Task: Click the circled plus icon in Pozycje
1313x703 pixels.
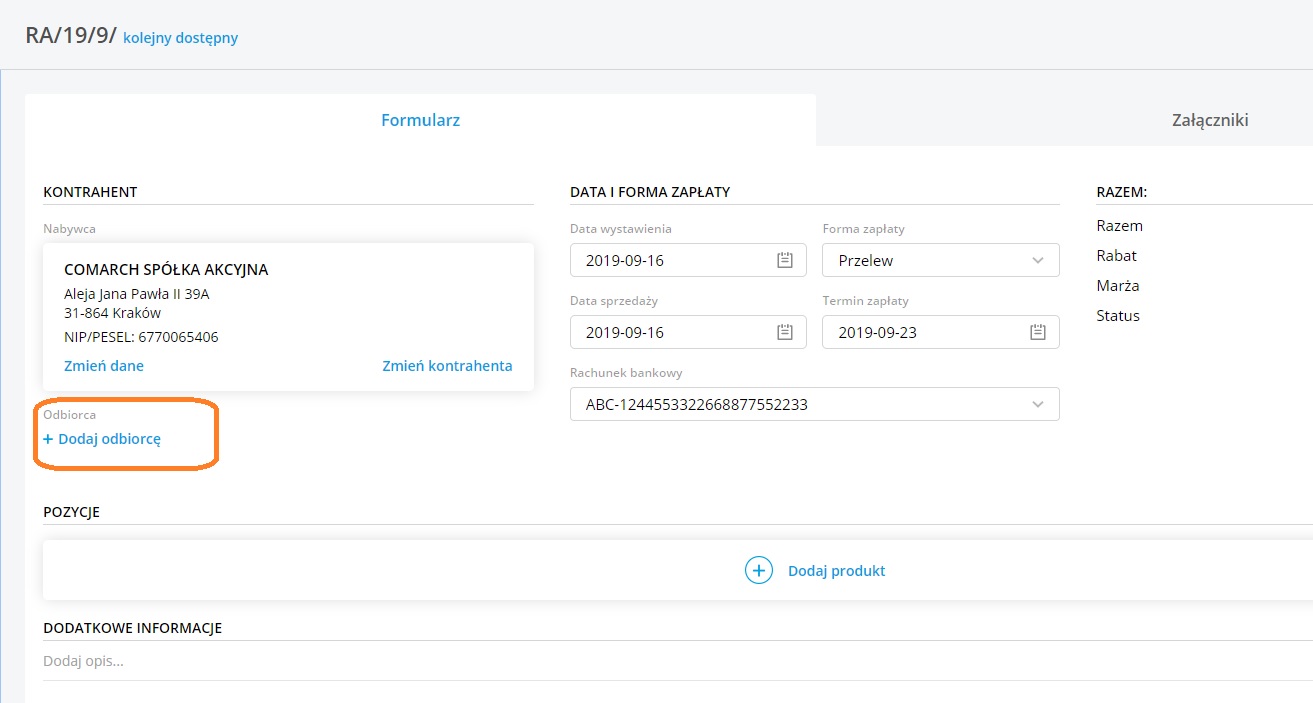Action: click(x=759, y=571)
